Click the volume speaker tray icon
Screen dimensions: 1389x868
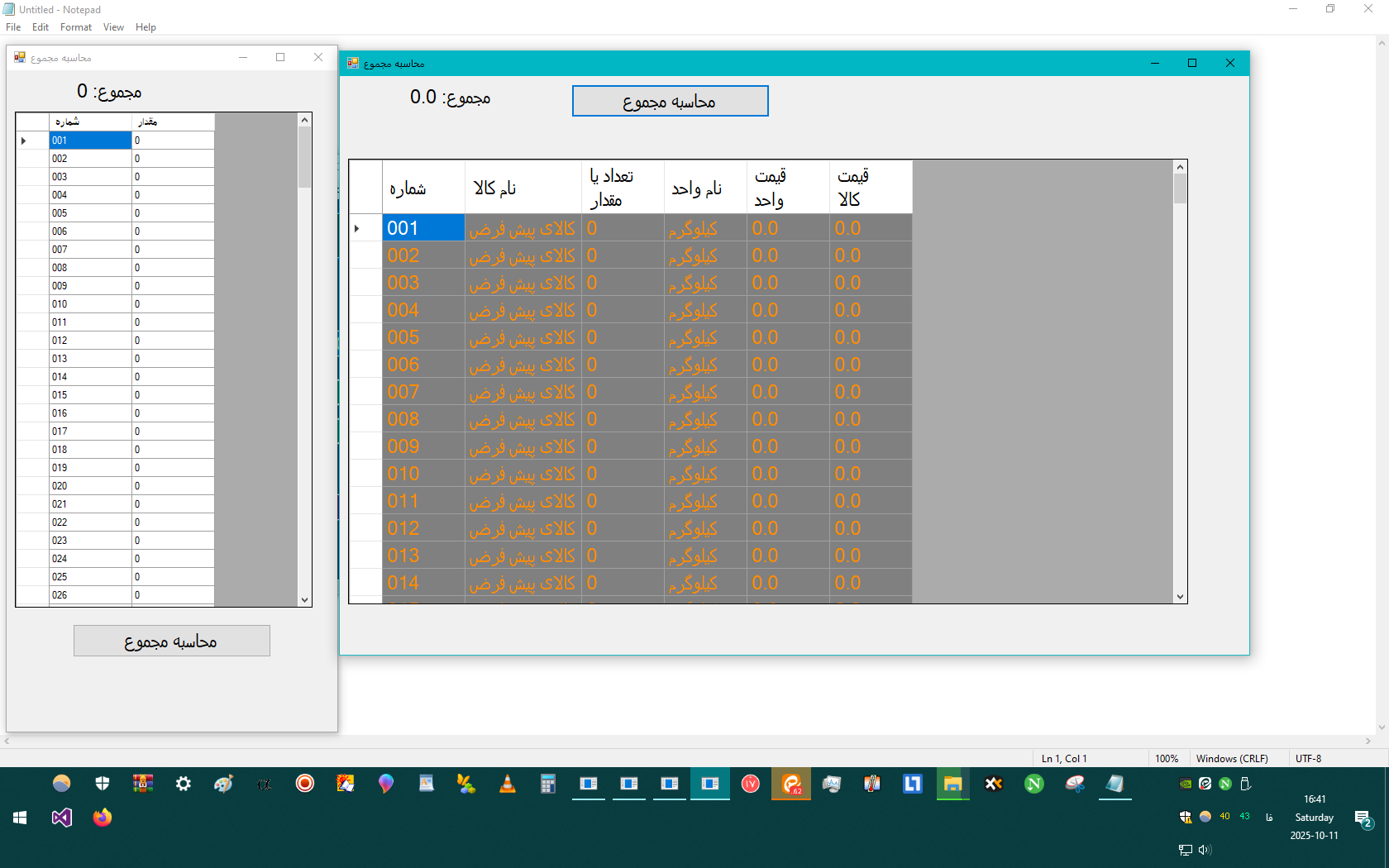[1205, 850]
